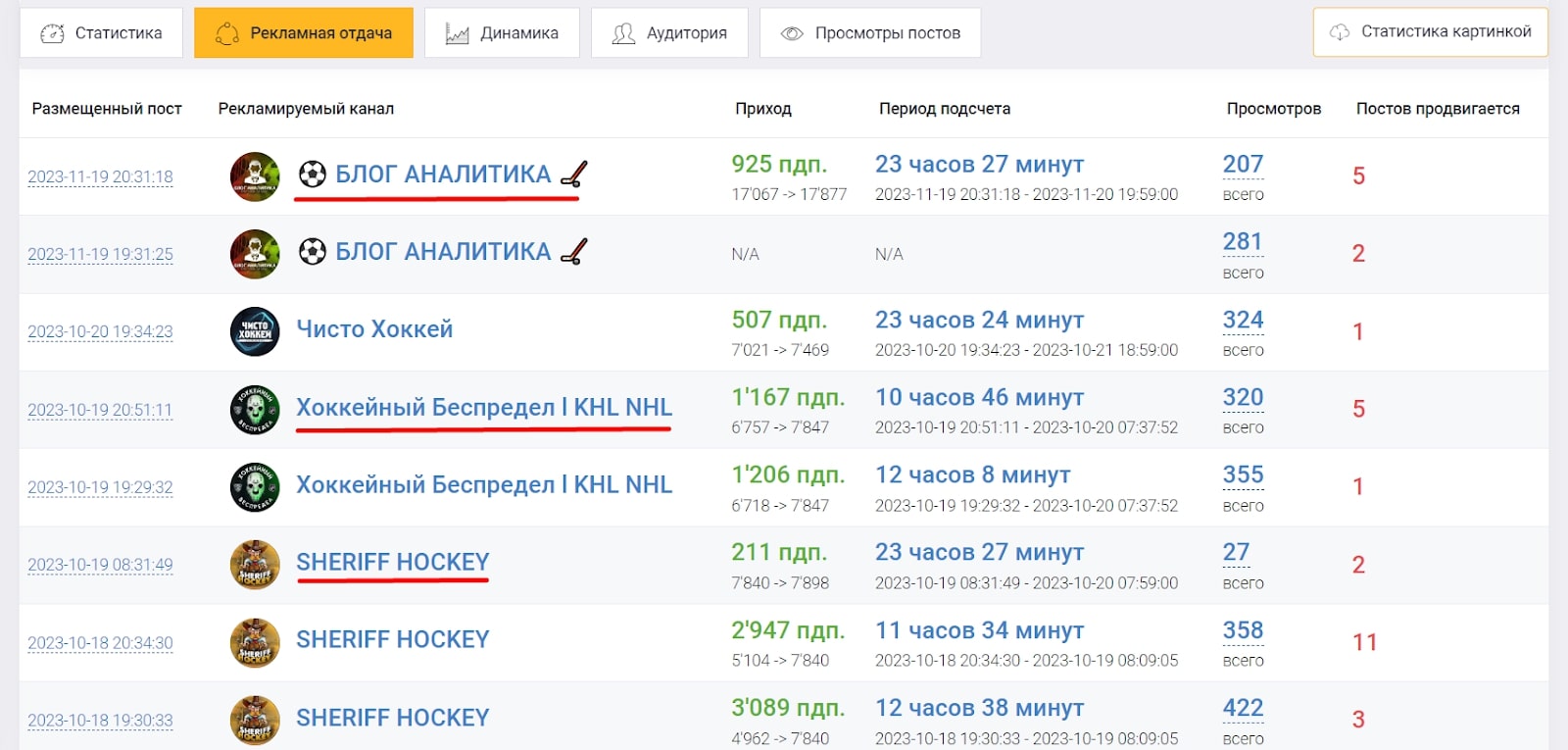Open post link 2023-11-19 20:31:18

coord(100,176)
